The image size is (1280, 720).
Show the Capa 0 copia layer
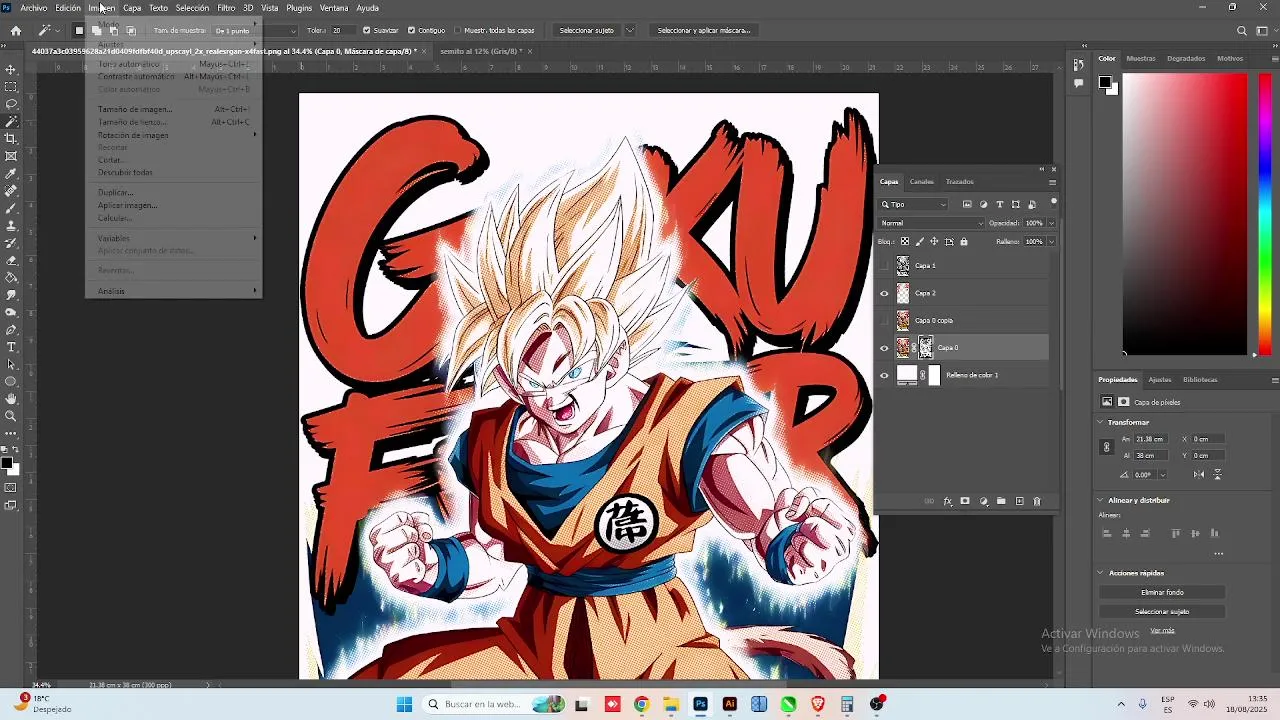tap(884, 320)
